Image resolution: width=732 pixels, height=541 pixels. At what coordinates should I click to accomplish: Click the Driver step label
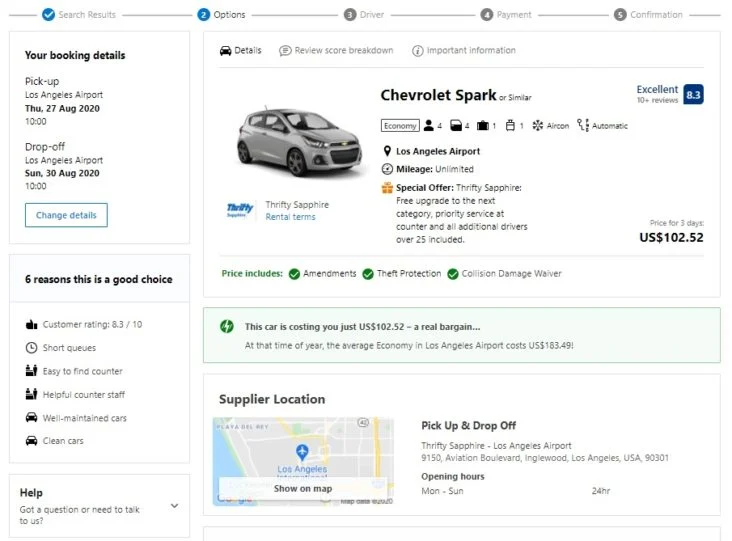point(372,14)
